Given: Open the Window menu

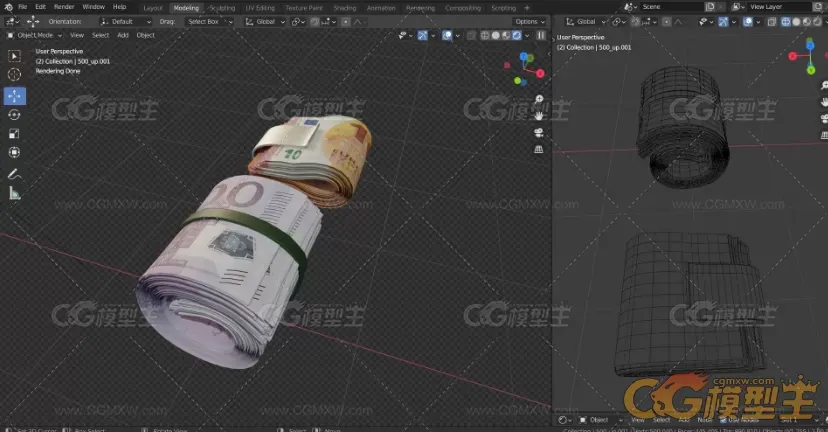Looking at the screenshot, I should (93, 7).
